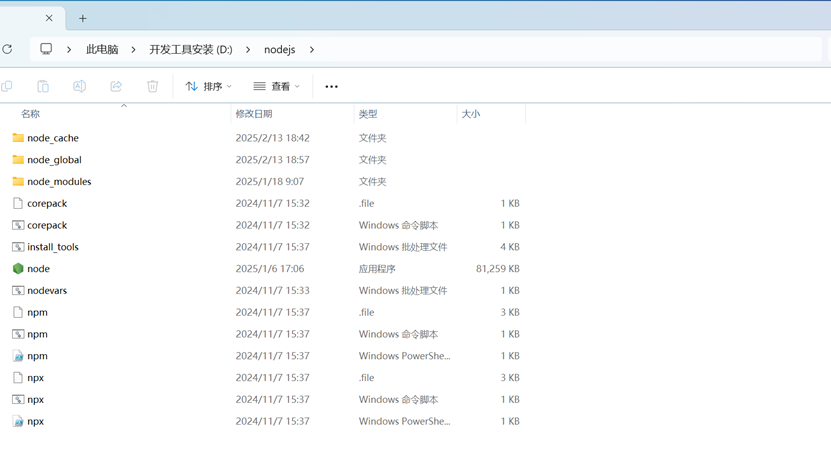Viewport: 831px width, 453px height.
Task: Select the green node application icon
Action: (18, 269)
